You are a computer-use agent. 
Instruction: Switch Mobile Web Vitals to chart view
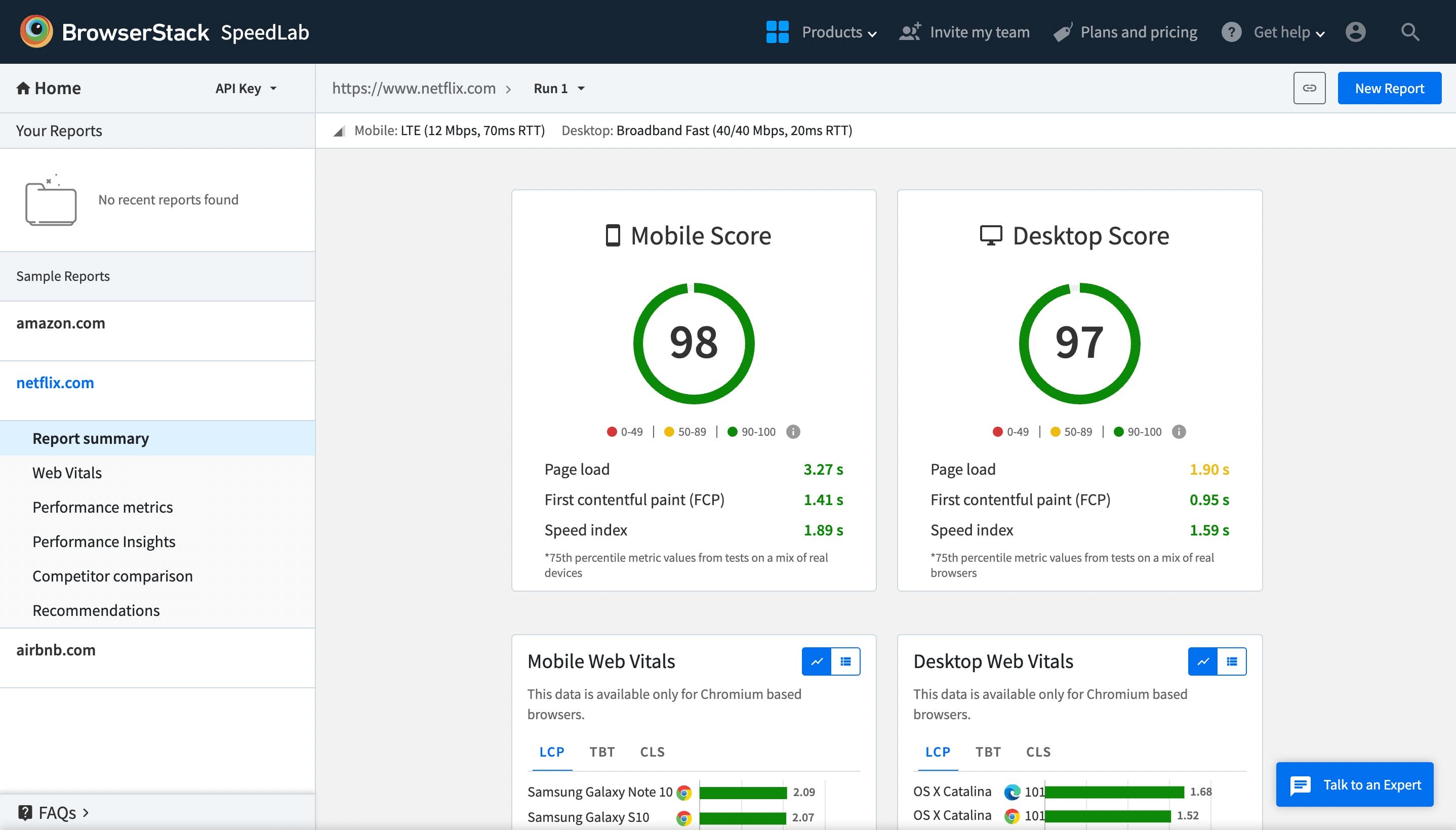click(817, 661)
